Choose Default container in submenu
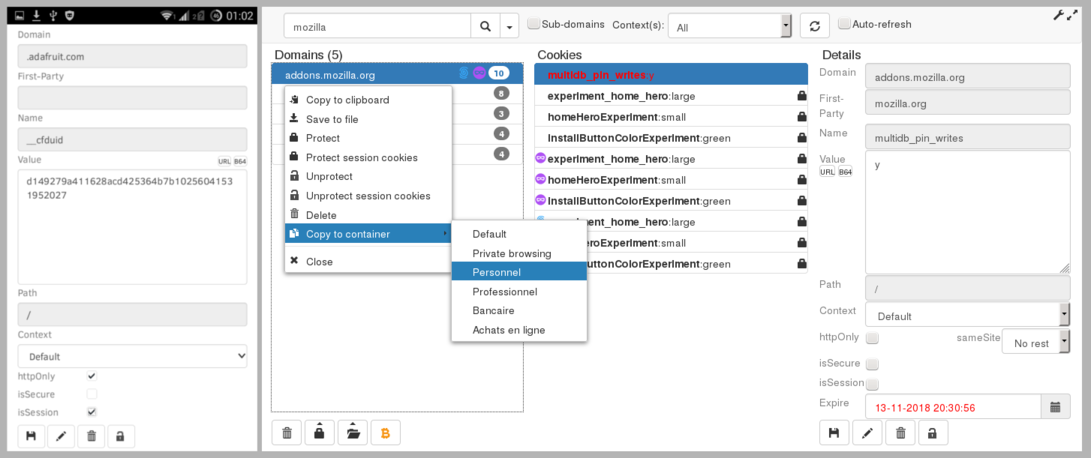This screenshot has height=458, width=1091. pyautogui.click(x=519, y=234)
